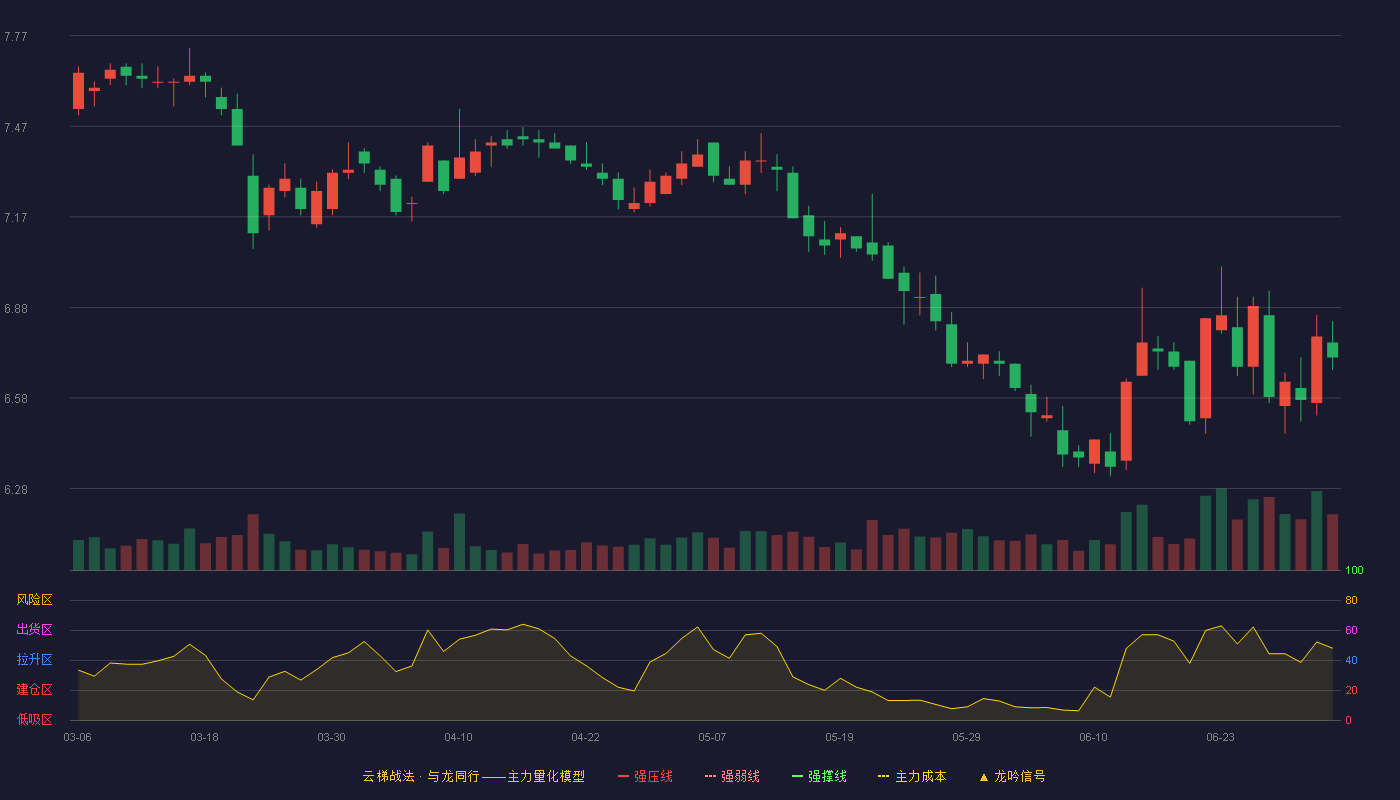Click the 拉升区 zone label
1400x800 pixels.
tap(34, 660)
